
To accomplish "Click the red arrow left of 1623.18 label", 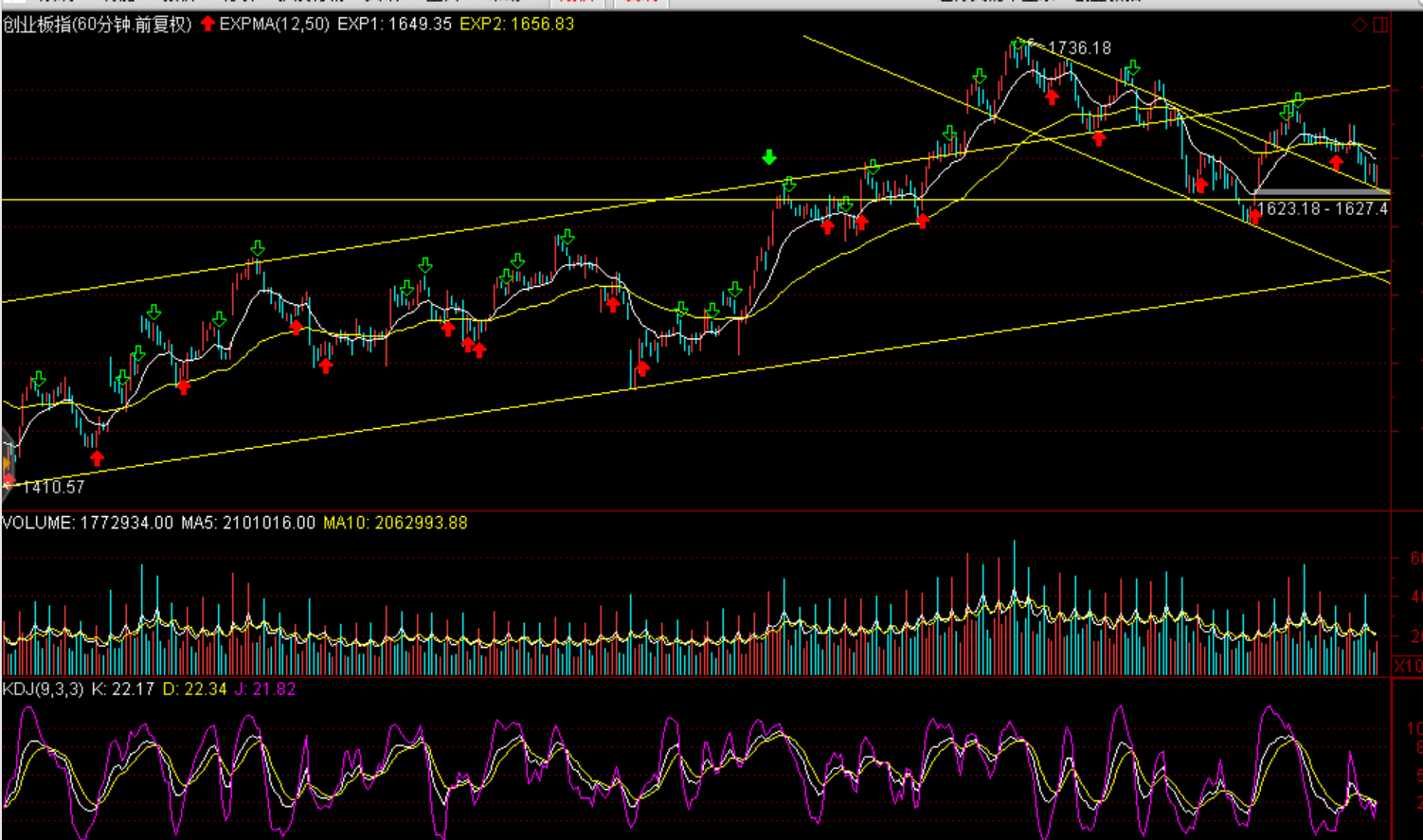I will 1254,216.
